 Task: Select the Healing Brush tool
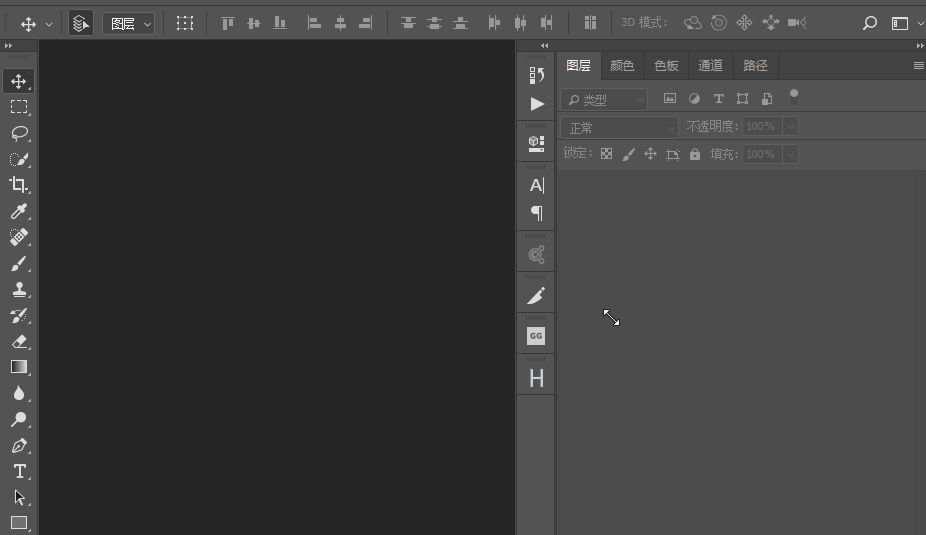click(18, 237)
